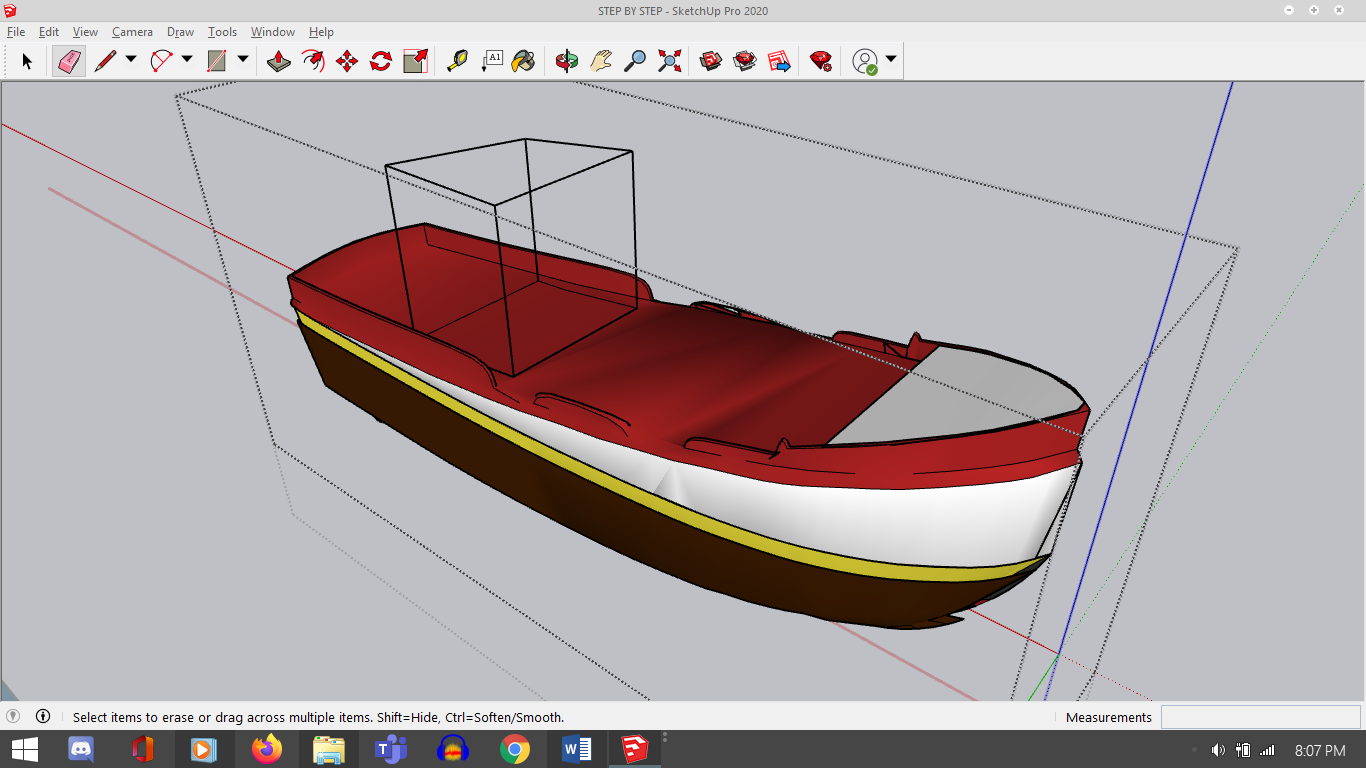
Task: Open the Camera menu
Action: click(x=132, y=32)
